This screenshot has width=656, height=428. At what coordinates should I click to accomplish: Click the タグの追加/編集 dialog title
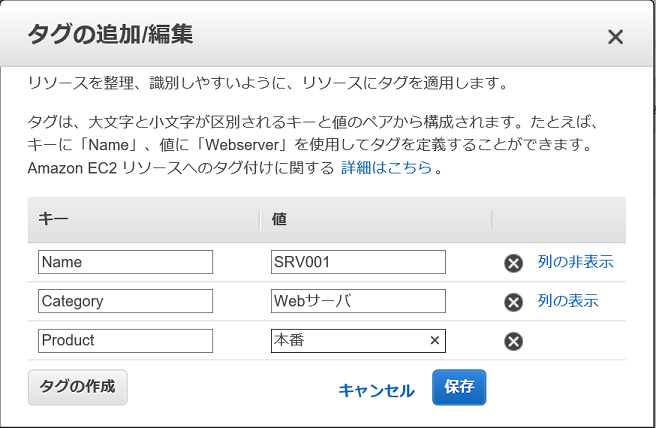pyautogui.click(x=110, y=34)
